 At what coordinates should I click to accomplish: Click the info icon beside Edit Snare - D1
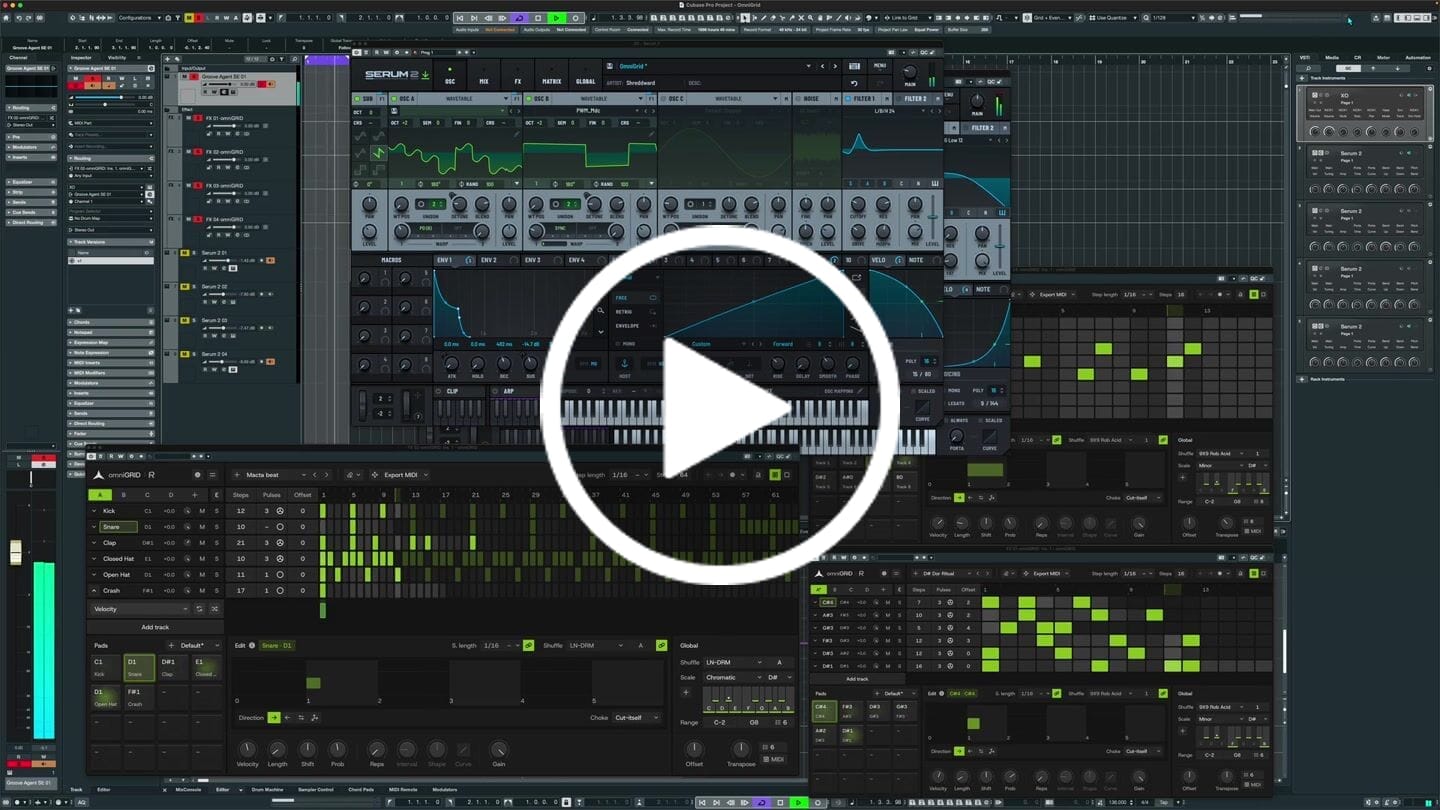pos(252,646)
